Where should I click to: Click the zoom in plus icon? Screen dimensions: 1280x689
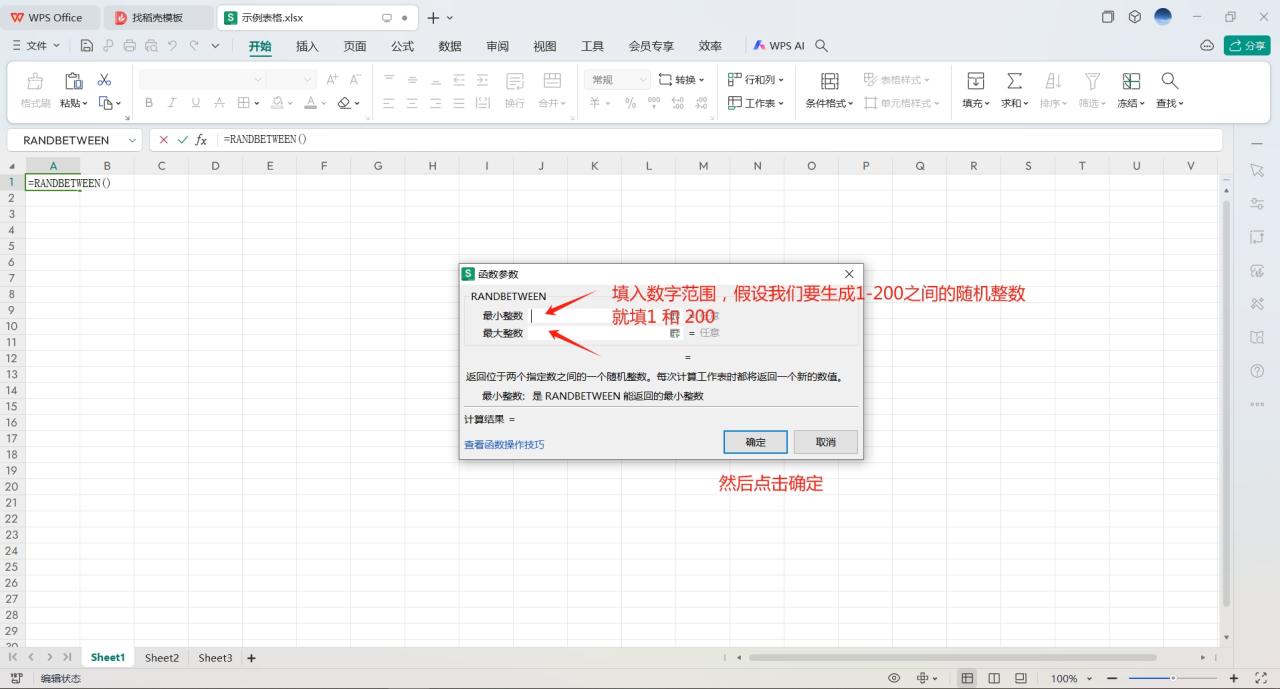click(1233, 678)
